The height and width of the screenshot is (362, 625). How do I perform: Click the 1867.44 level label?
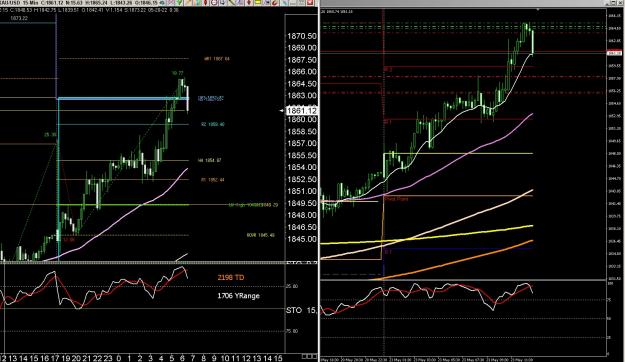point(217,59)
